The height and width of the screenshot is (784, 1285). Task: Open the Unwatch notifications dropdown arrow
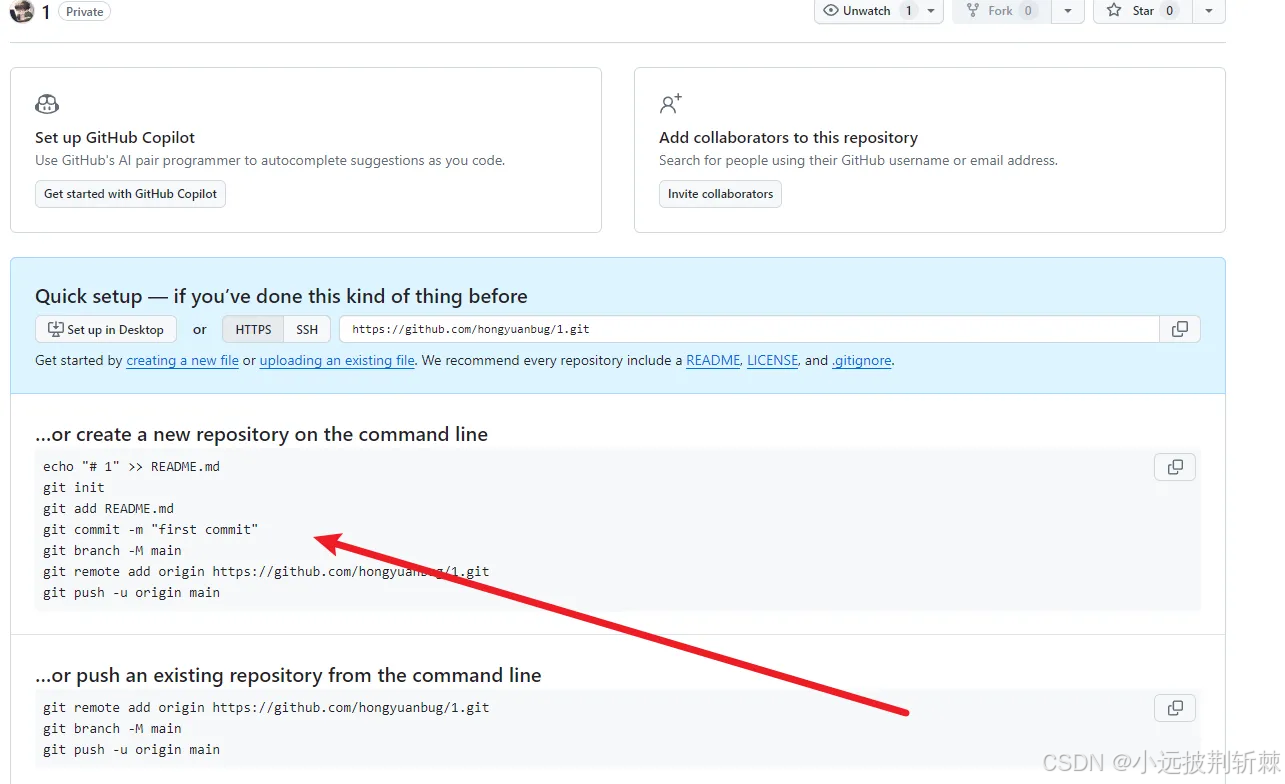point(931,11)
